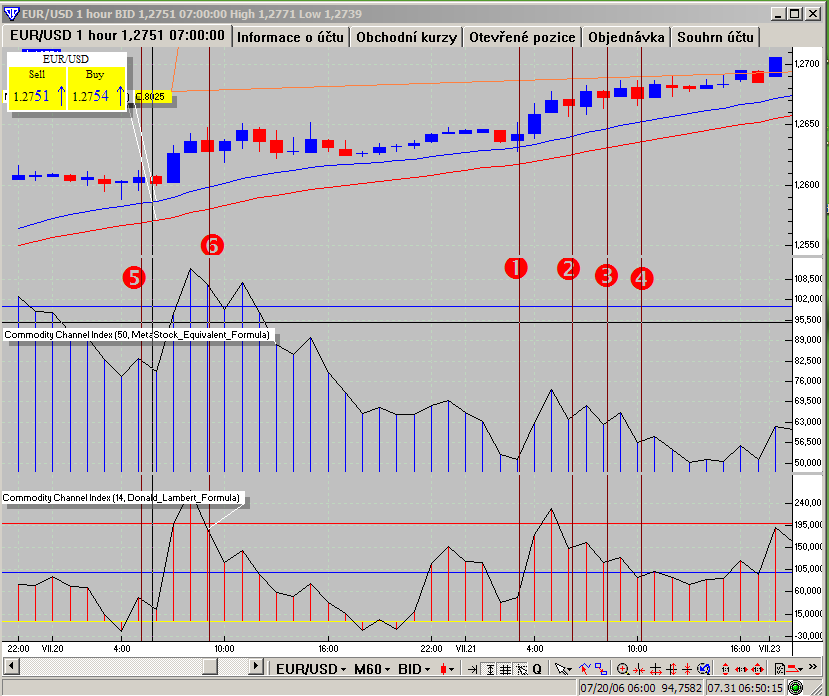Click the EUR/USD label in quote box

click(66, 59)
